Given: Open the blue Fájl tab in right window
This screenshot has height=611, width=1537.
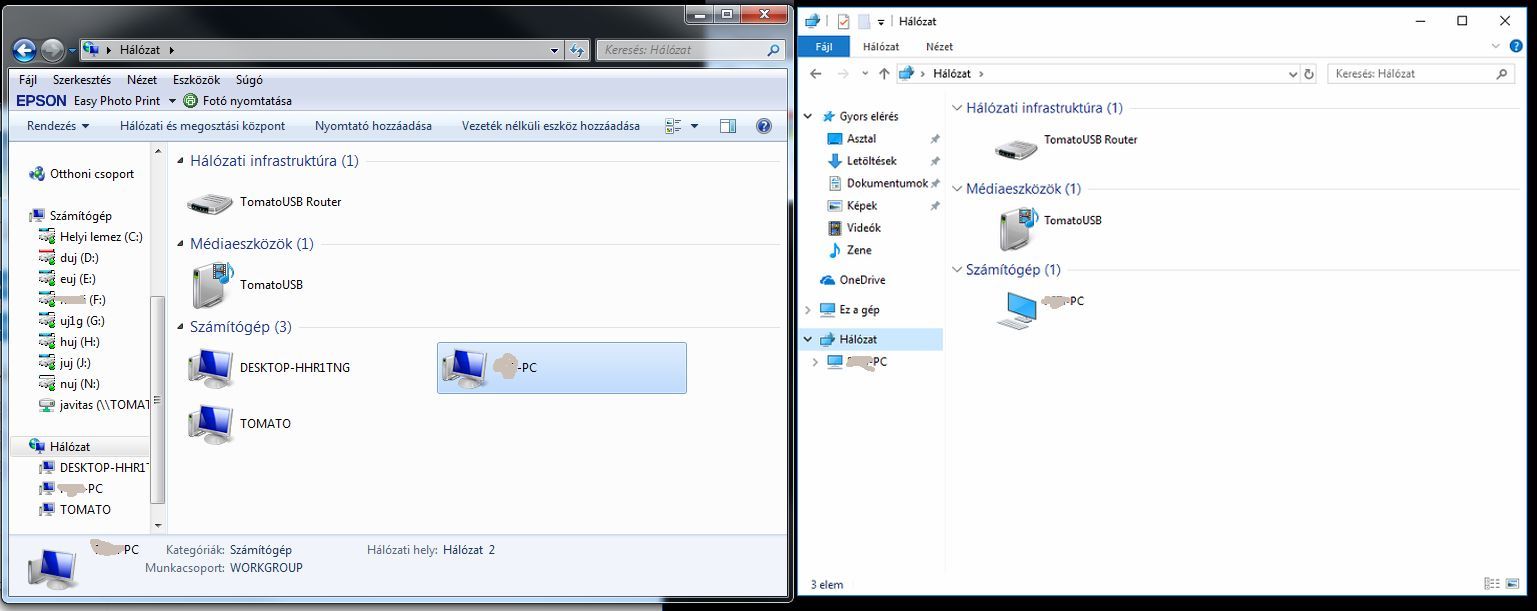Looking at the screenshot, I should pyautogui.click(x=824, y=46).
